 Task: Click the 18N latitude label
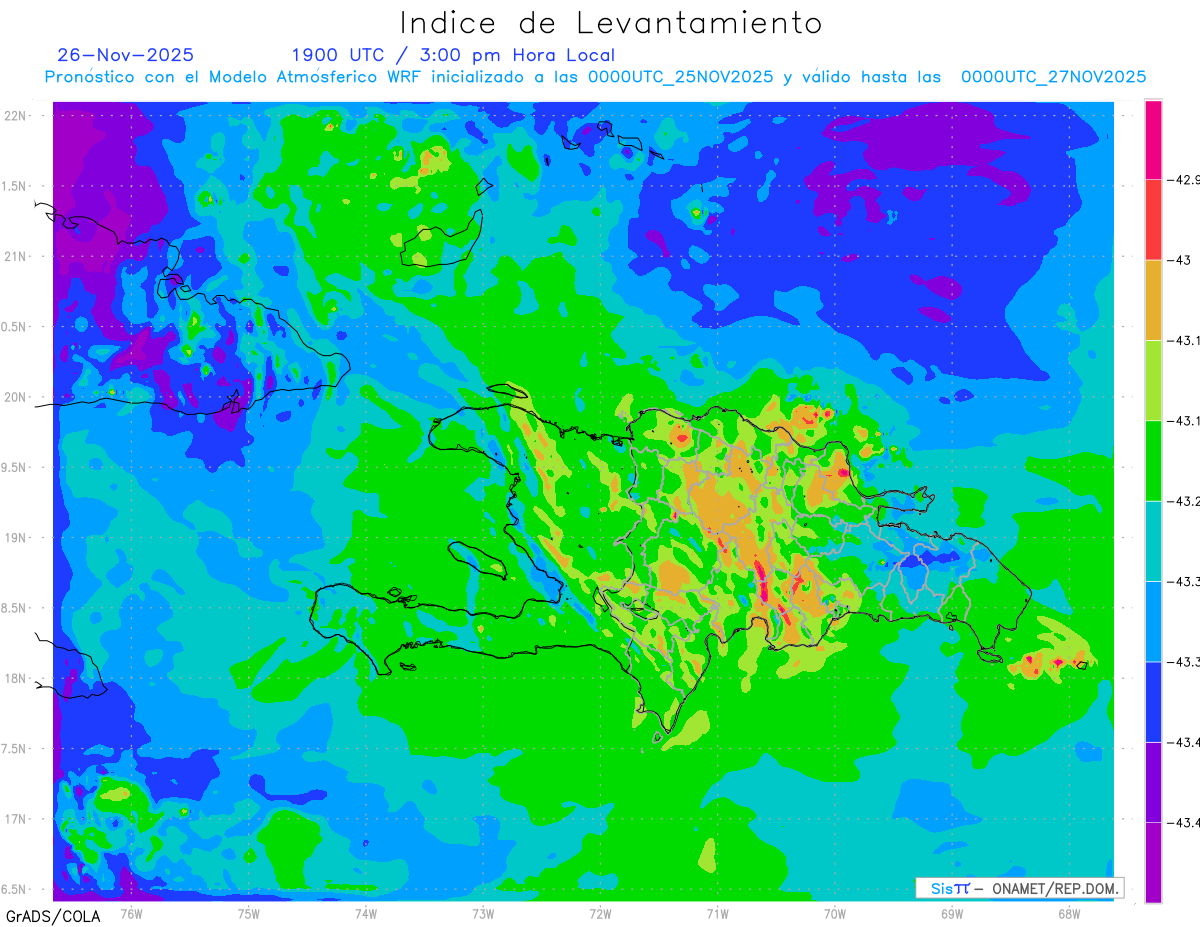[15, 678]
